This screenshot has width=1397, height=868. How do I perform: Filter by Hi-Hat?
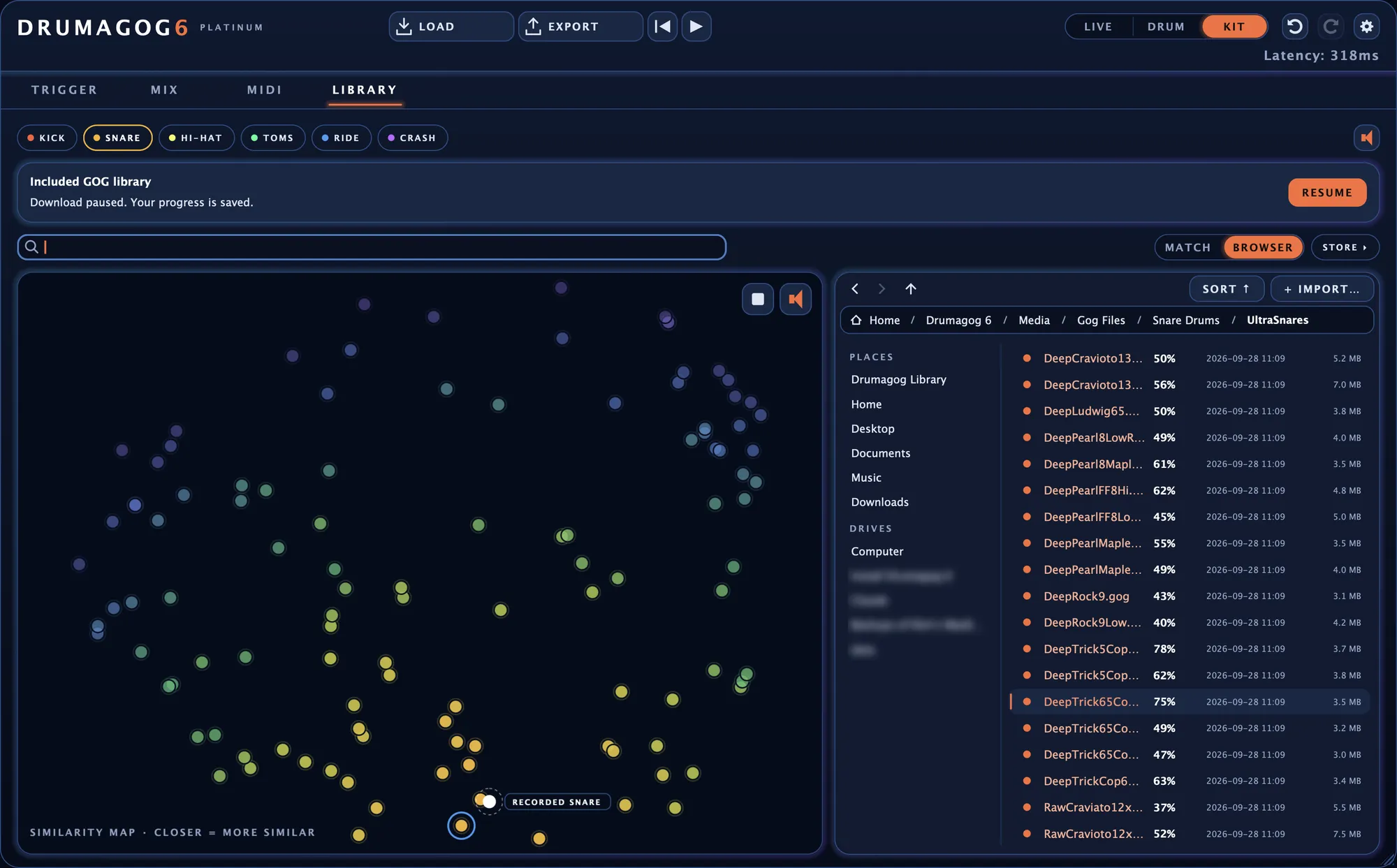pos(196,138)
